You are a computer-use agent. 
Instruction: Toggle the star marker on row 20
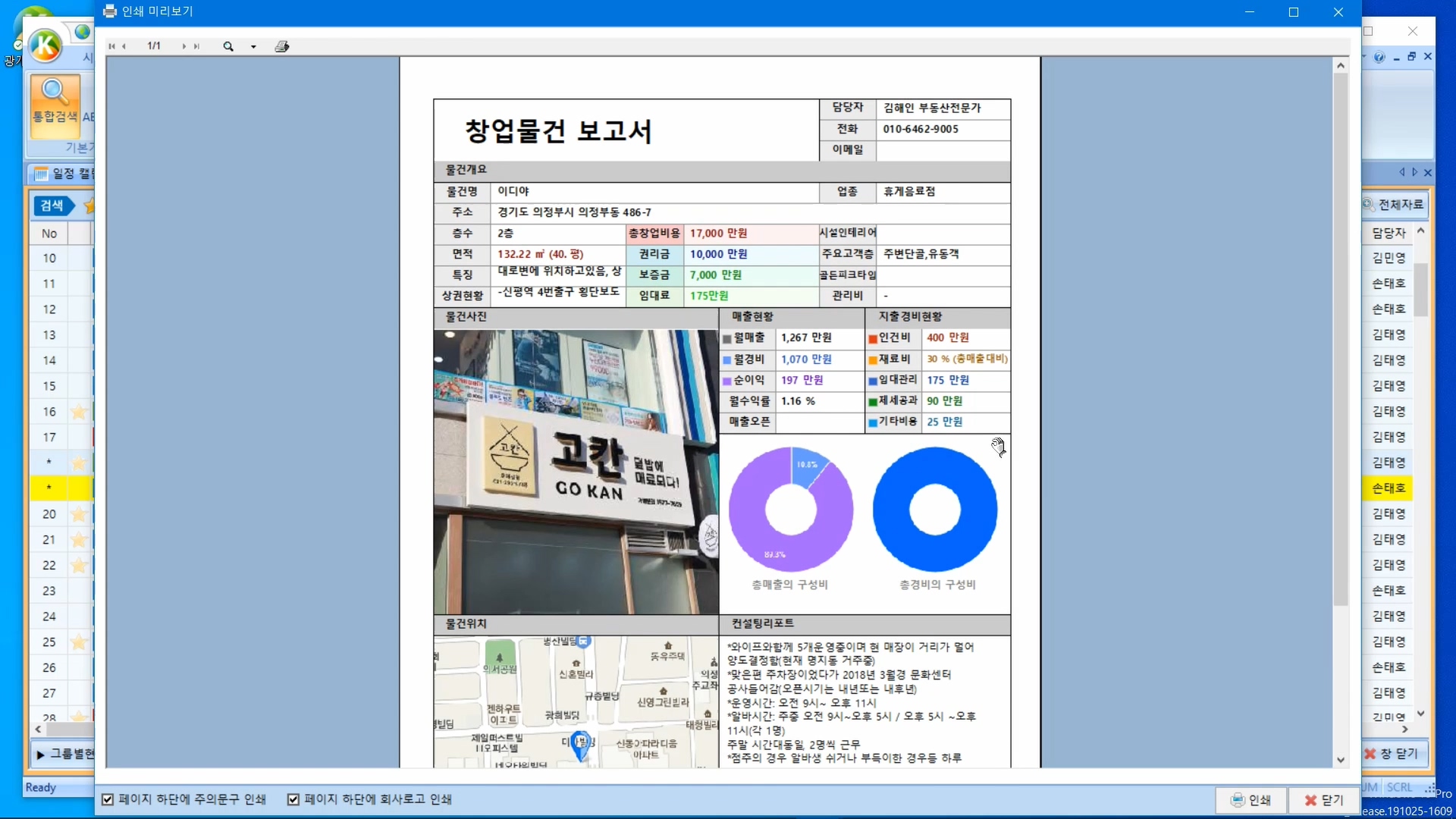pos(79,514)
